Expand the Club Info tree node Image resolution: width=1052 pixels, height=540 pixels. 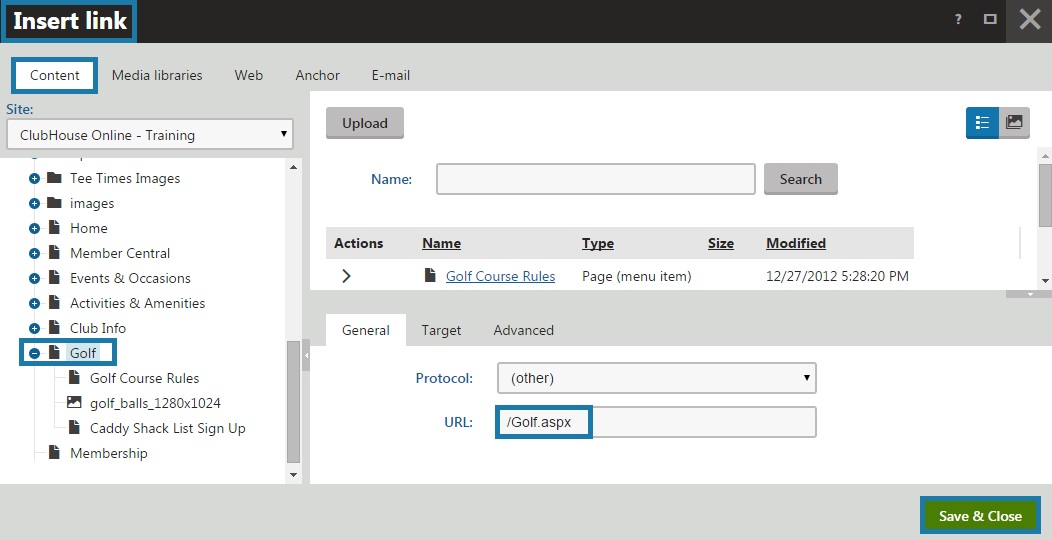[34, 328]
